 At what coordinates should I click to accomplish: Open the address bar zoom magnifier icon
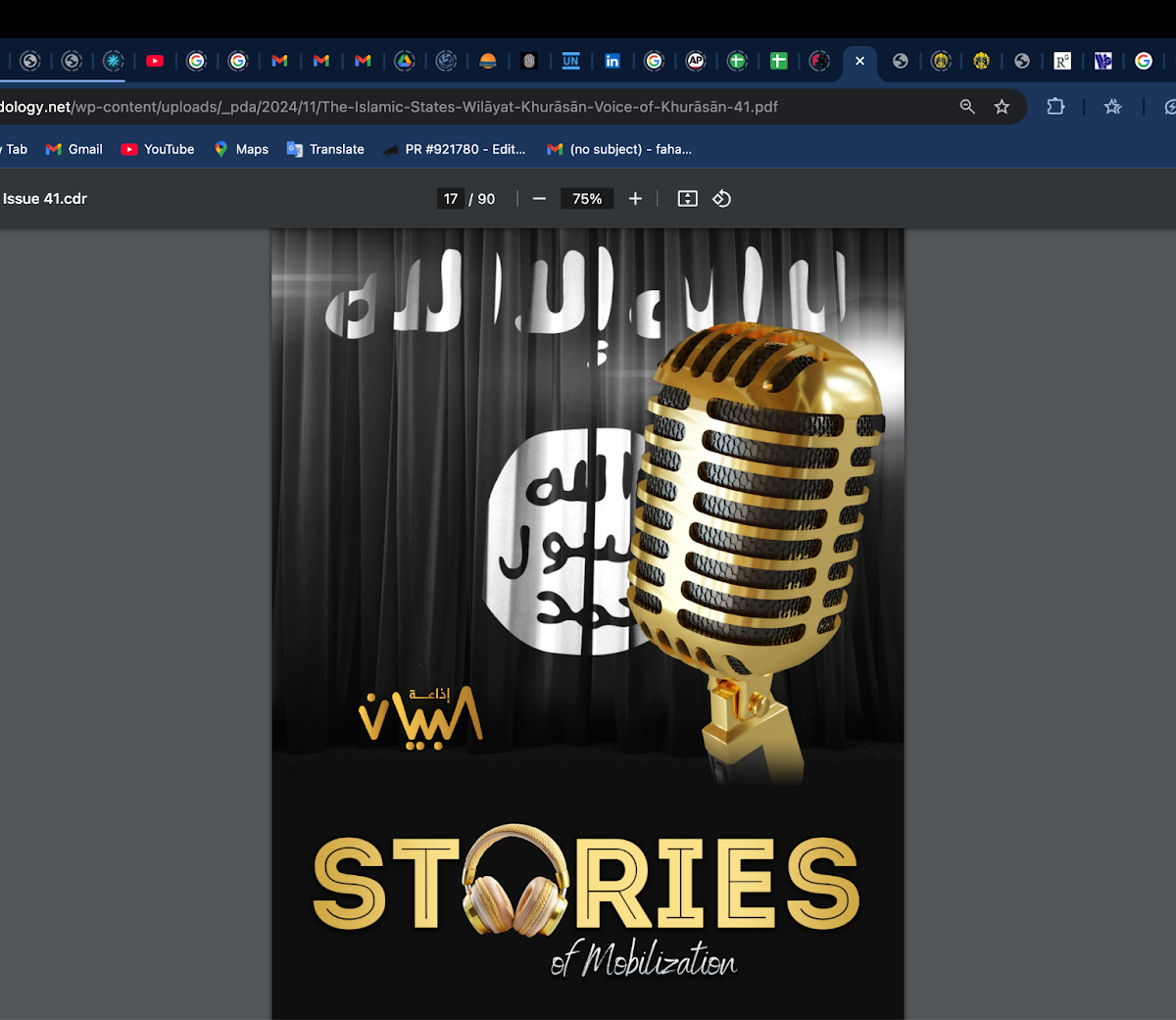(x=967, y=107)
